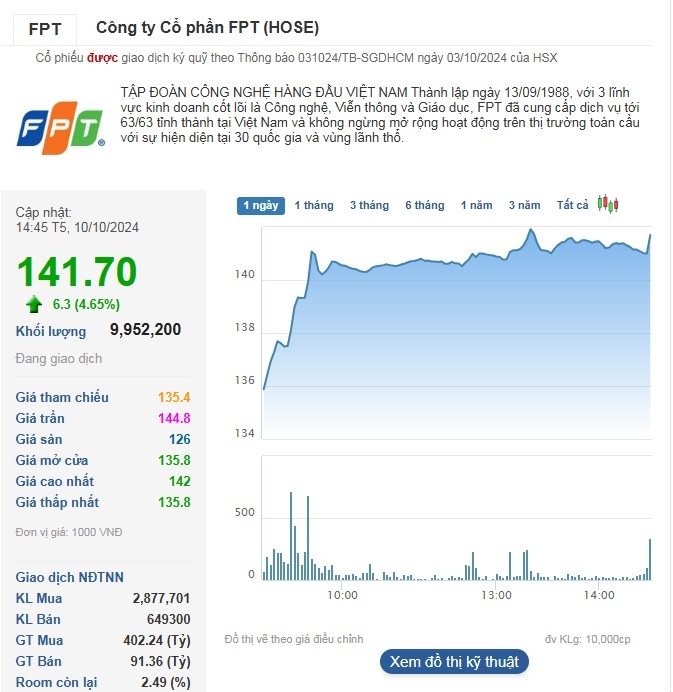
Task: Switch chart to 1 tháng range
Action: (314, 205)
